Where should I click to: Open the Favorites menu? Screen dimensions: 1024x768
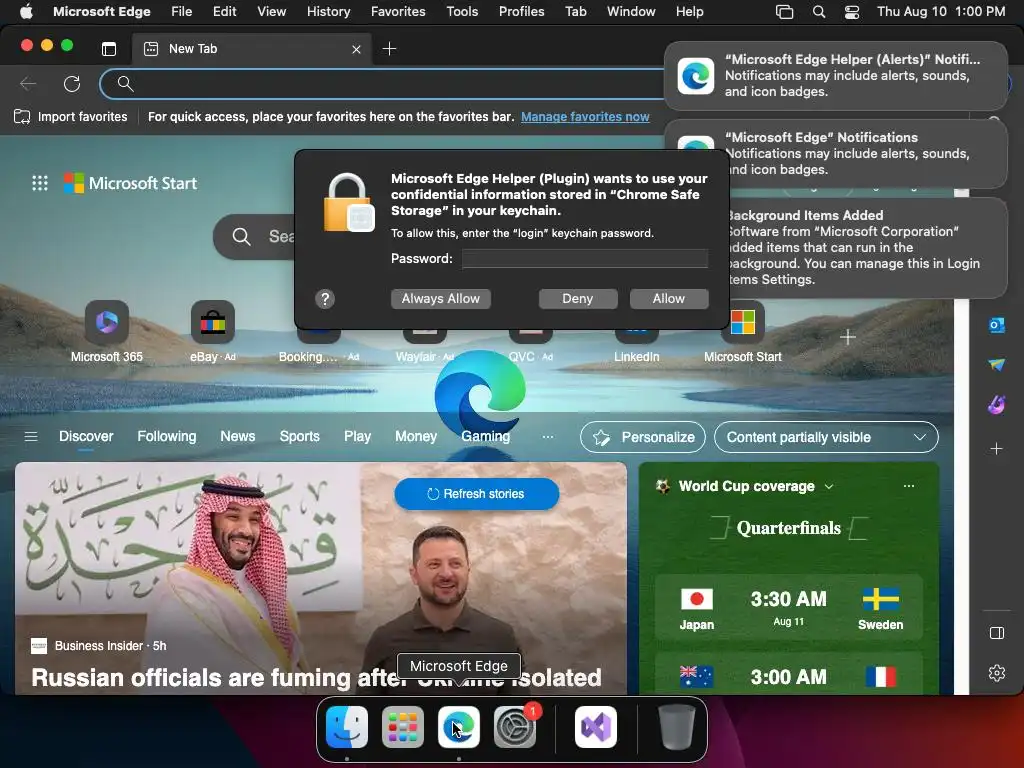coord(398,11)
